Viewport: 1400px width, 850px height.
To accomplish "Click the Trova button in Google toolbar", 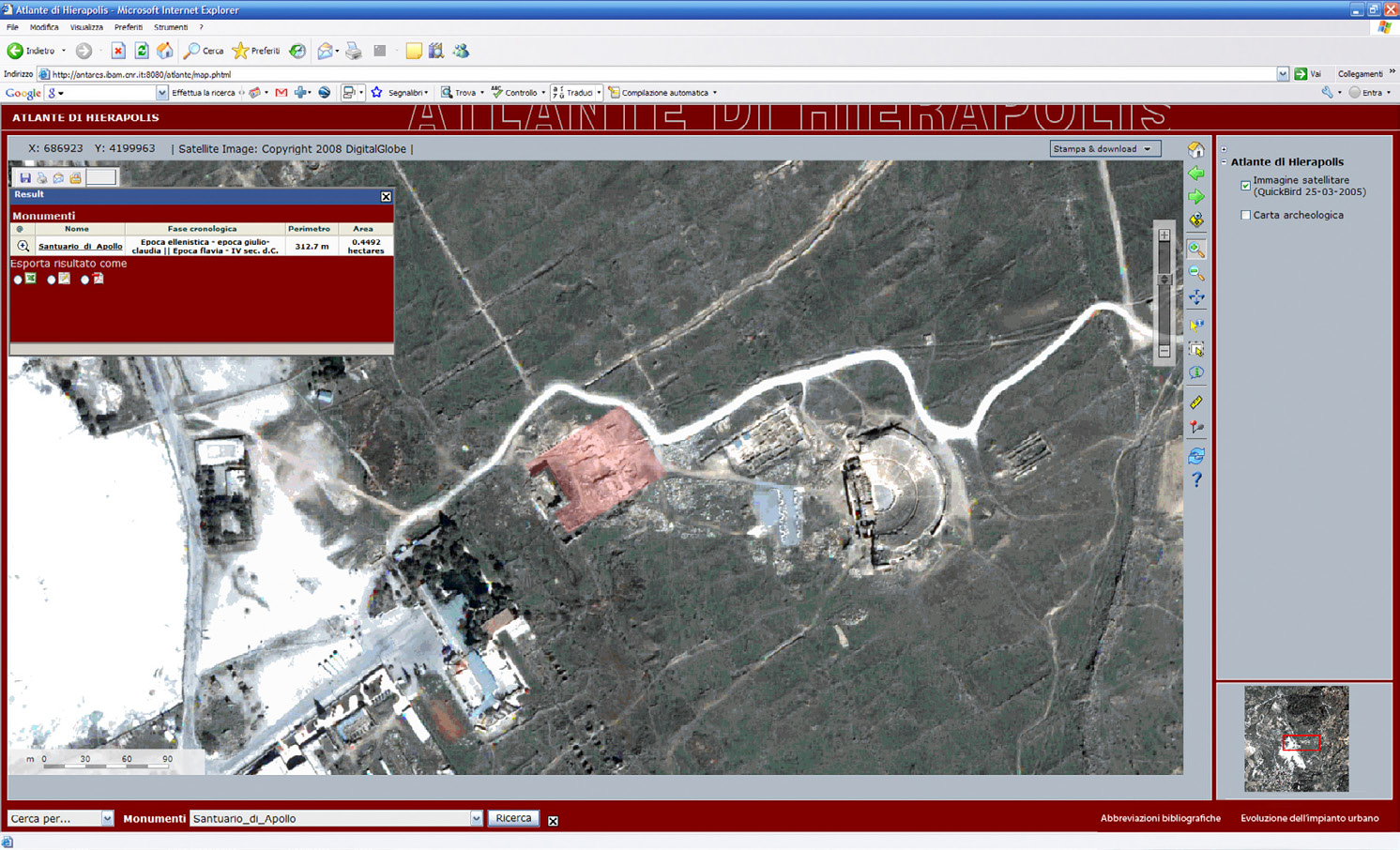I will 459,93.
